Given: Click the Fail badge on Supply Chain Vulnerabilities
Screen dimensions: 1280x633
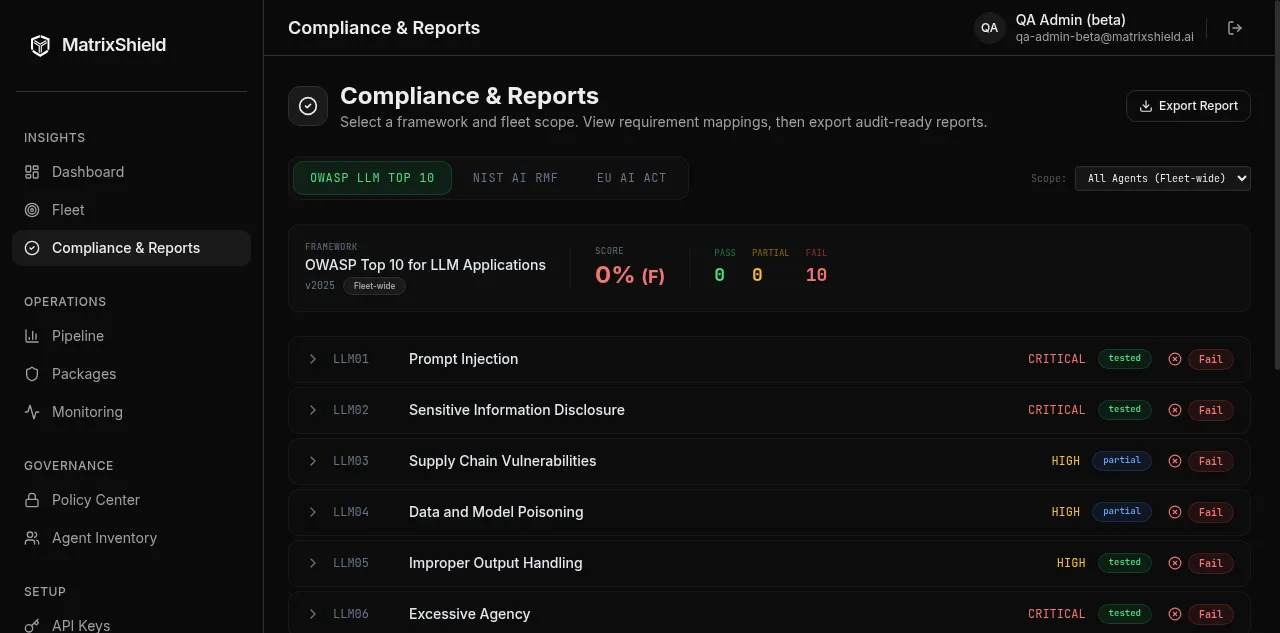Looking at the screenshot, I should click(1211, 461).
